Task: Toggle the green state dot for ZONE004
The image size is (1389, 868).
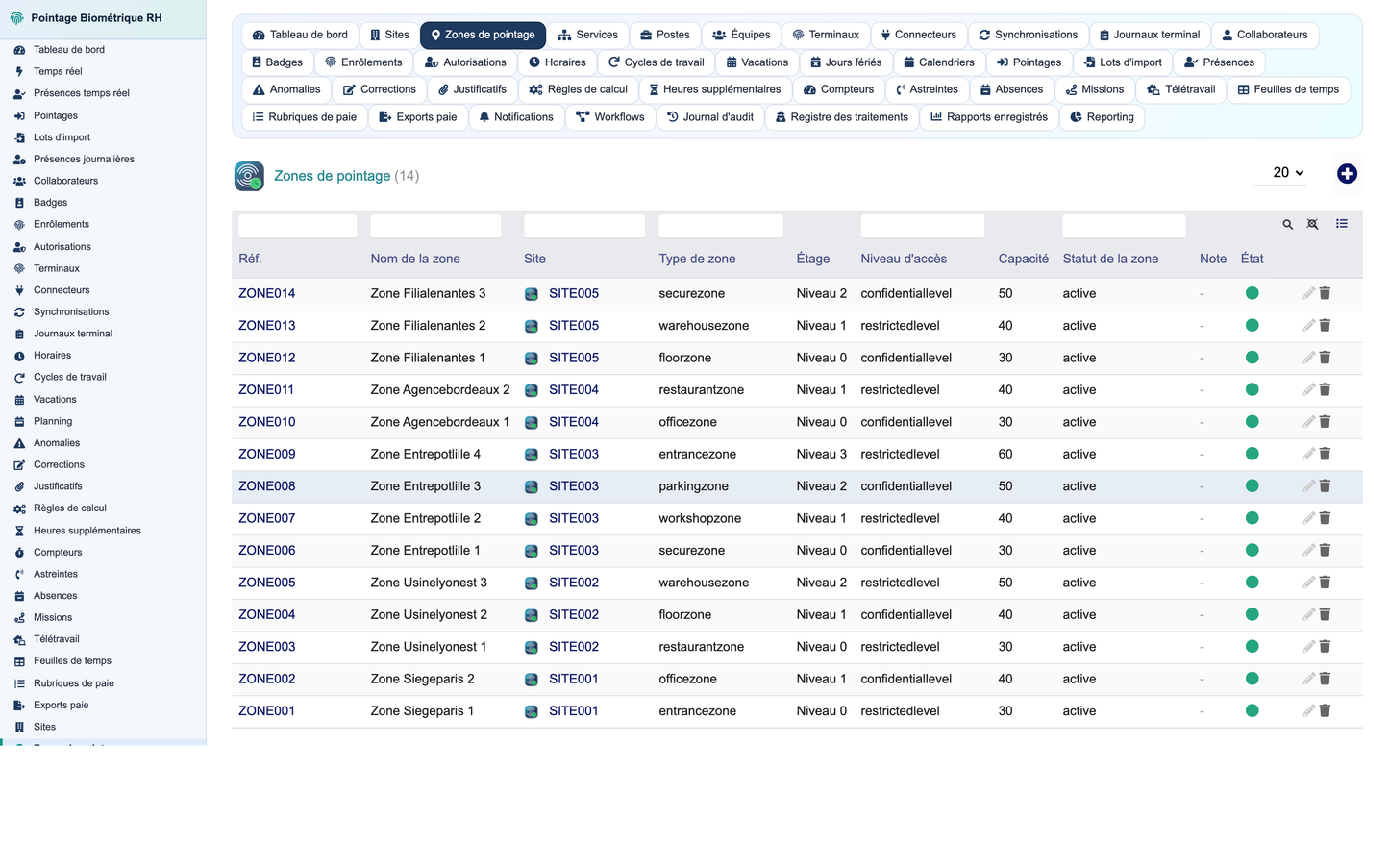Action: 1252,614
